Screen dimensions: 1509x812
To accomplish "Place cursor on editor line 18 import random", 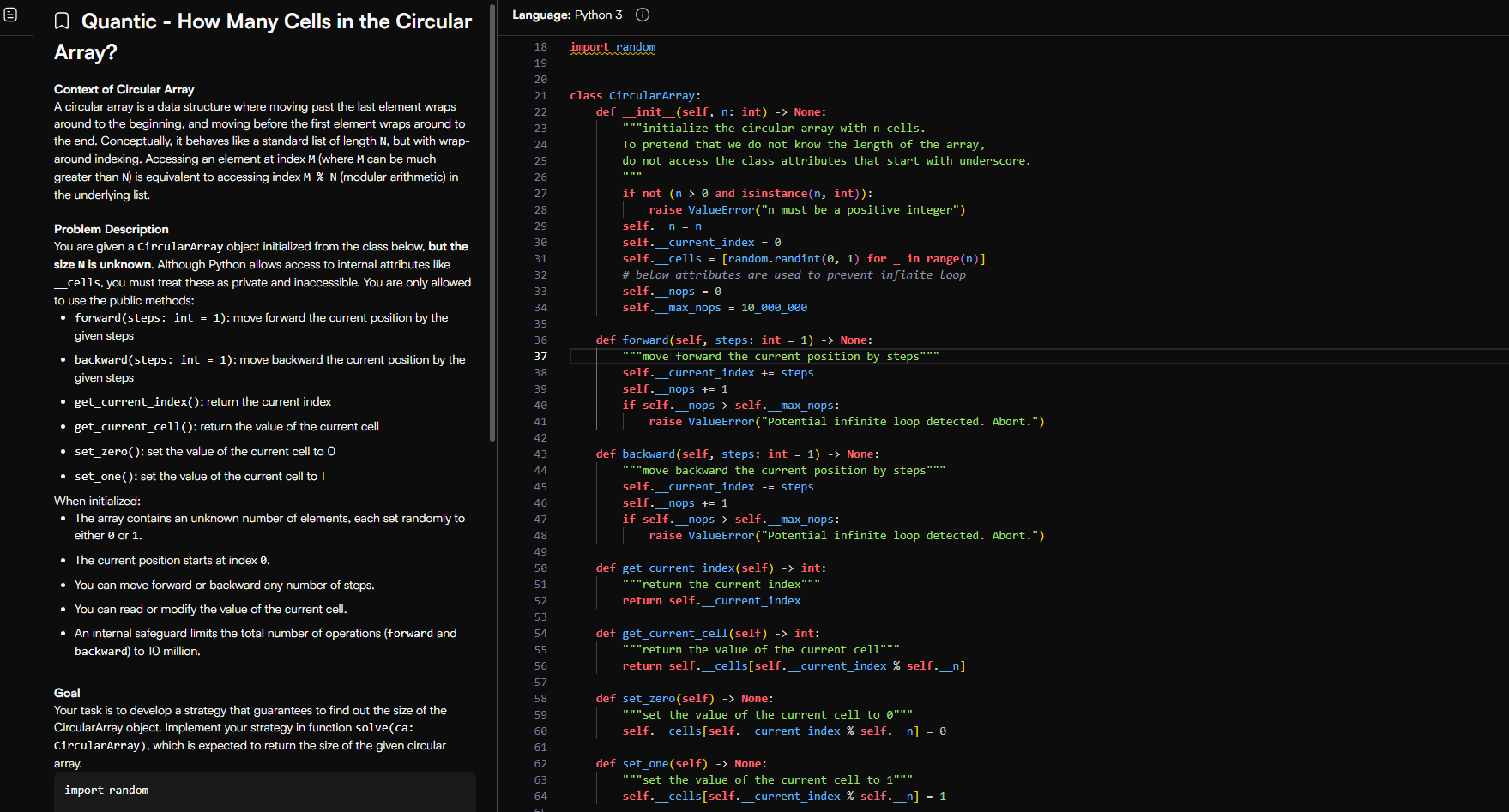I will [x=613, y=47].
